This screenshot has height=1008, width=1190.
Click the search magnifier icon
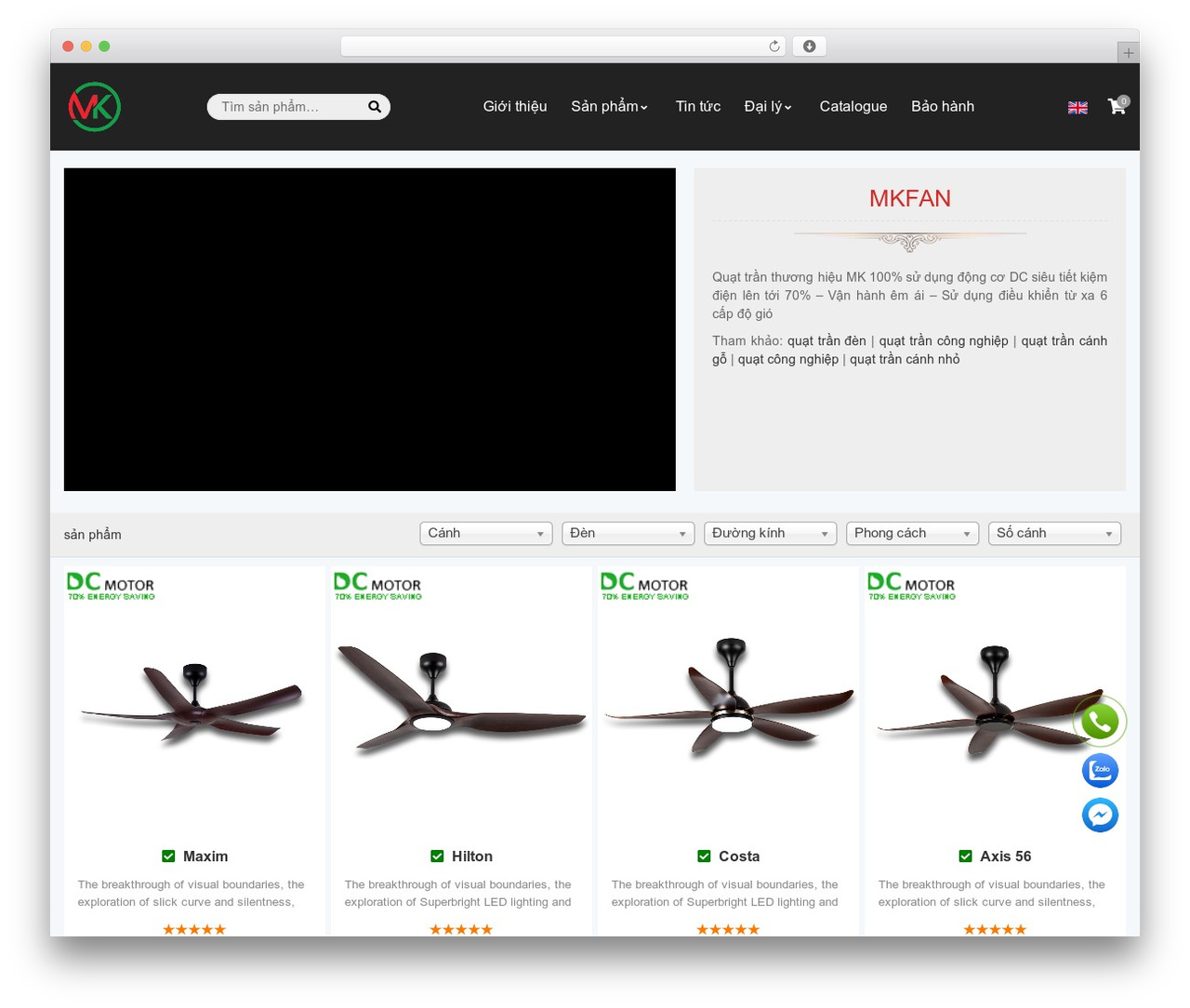click(375, 107)
